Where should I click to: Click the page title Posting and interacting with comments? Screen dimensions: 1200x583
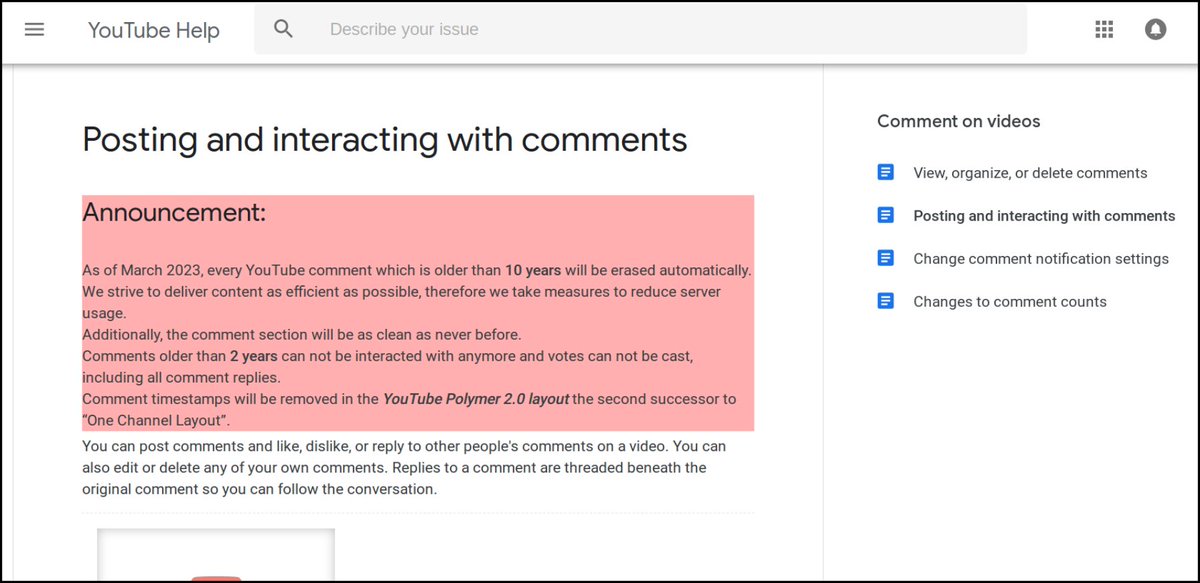click(385, 139)
